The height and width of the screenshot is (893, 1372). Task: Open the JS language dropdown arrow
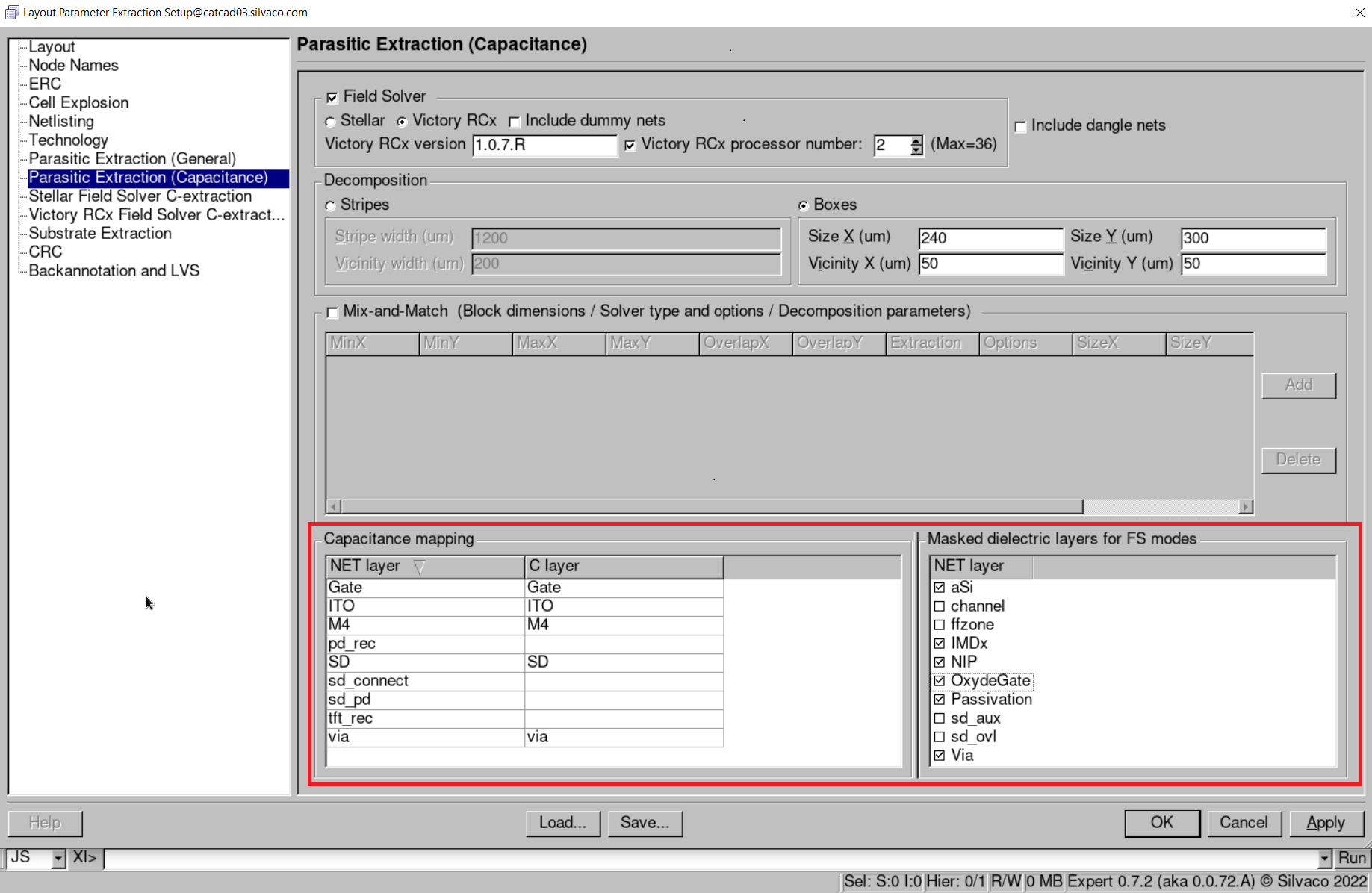pyautogui.click(x=58, y=859)
